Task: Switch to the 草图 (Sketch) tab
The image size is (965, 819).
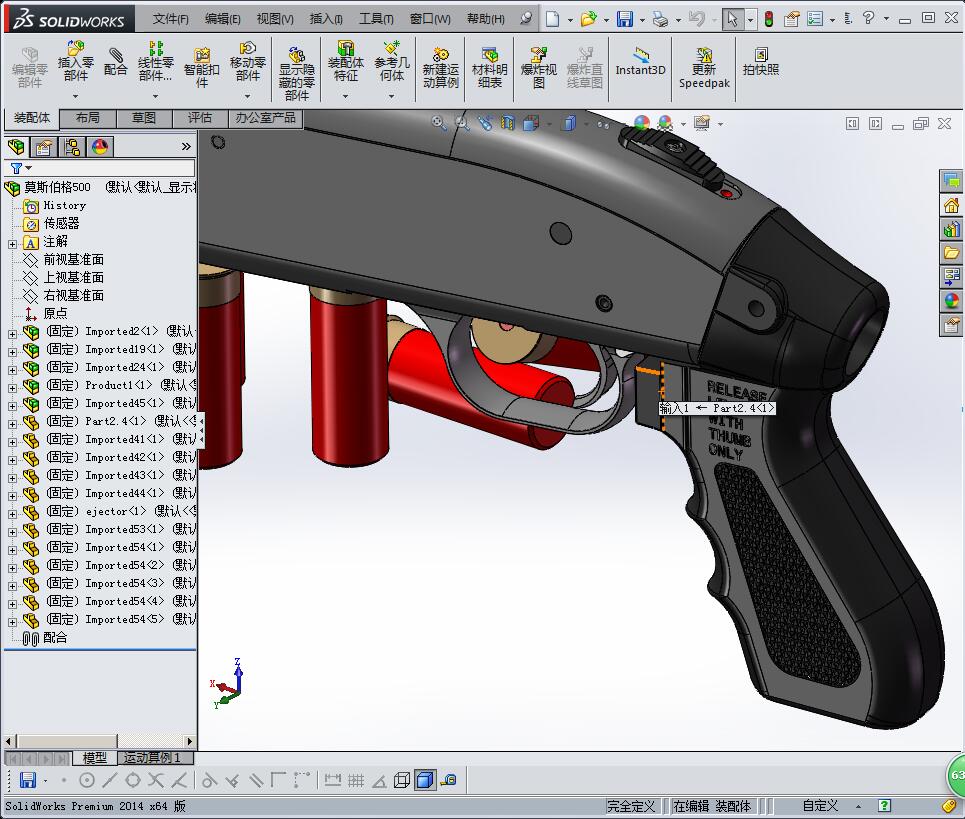Action: (143, 118)
